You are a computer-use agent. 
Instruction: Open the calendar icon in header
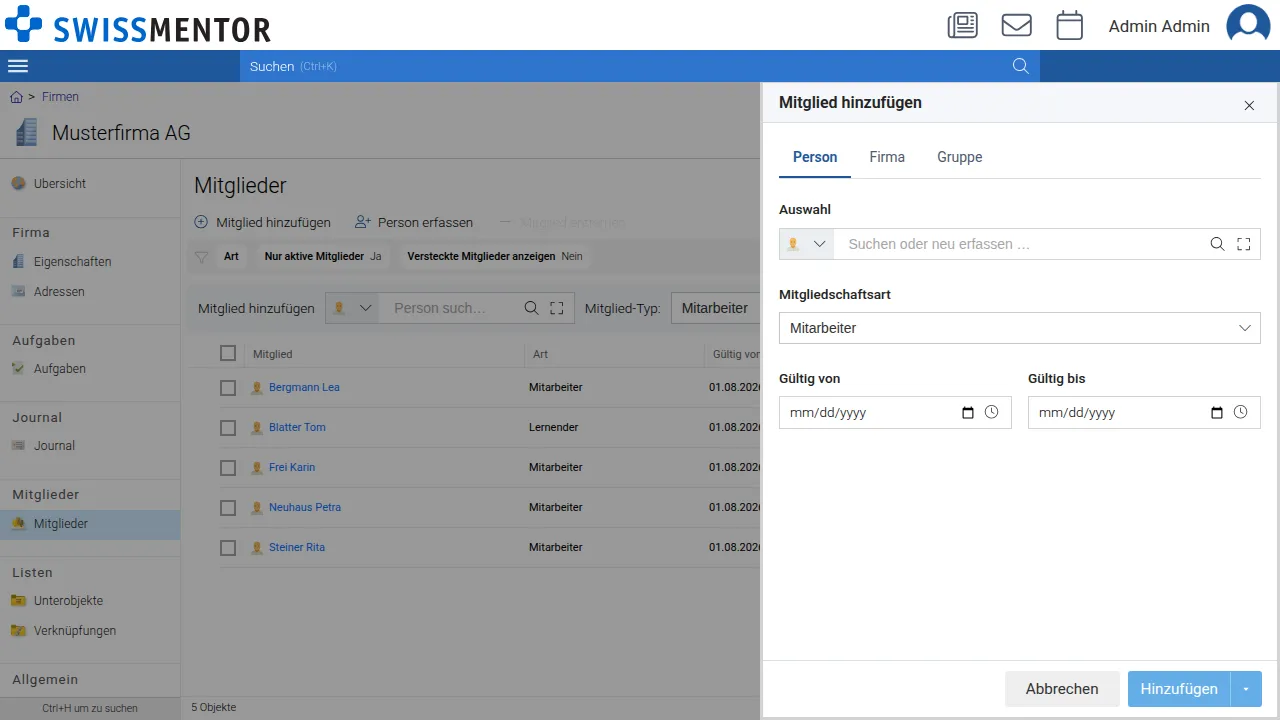pyautogui.click(x=1070, y=25)
